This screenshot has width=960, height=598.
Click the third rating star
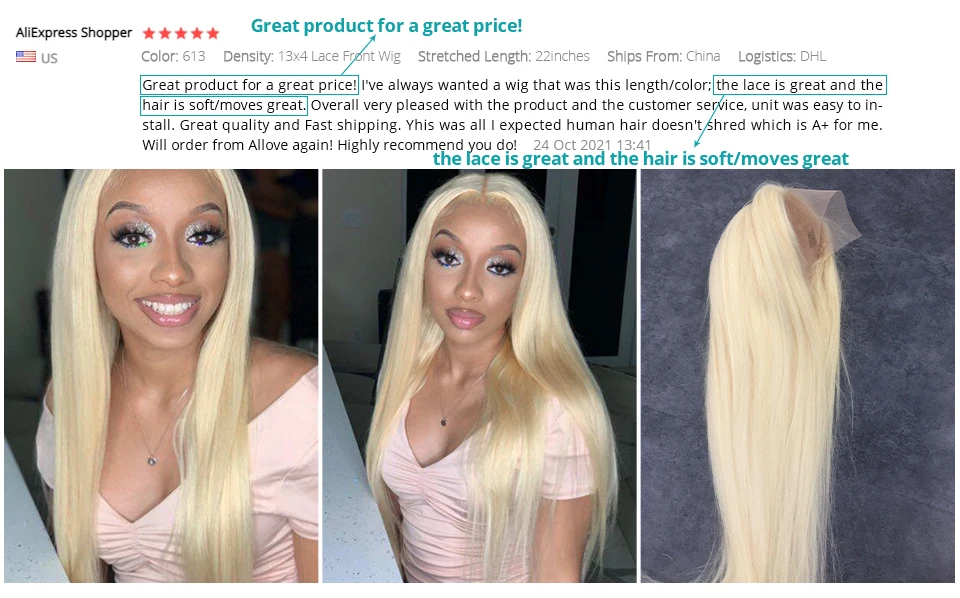point(181,33)
